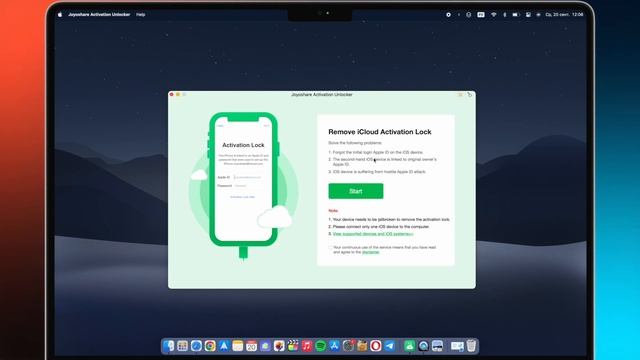The height and width of the screenshot is (360, 640).
Task: Open Final Cut Pro from the Dock
Action: [x=293, y=346]
